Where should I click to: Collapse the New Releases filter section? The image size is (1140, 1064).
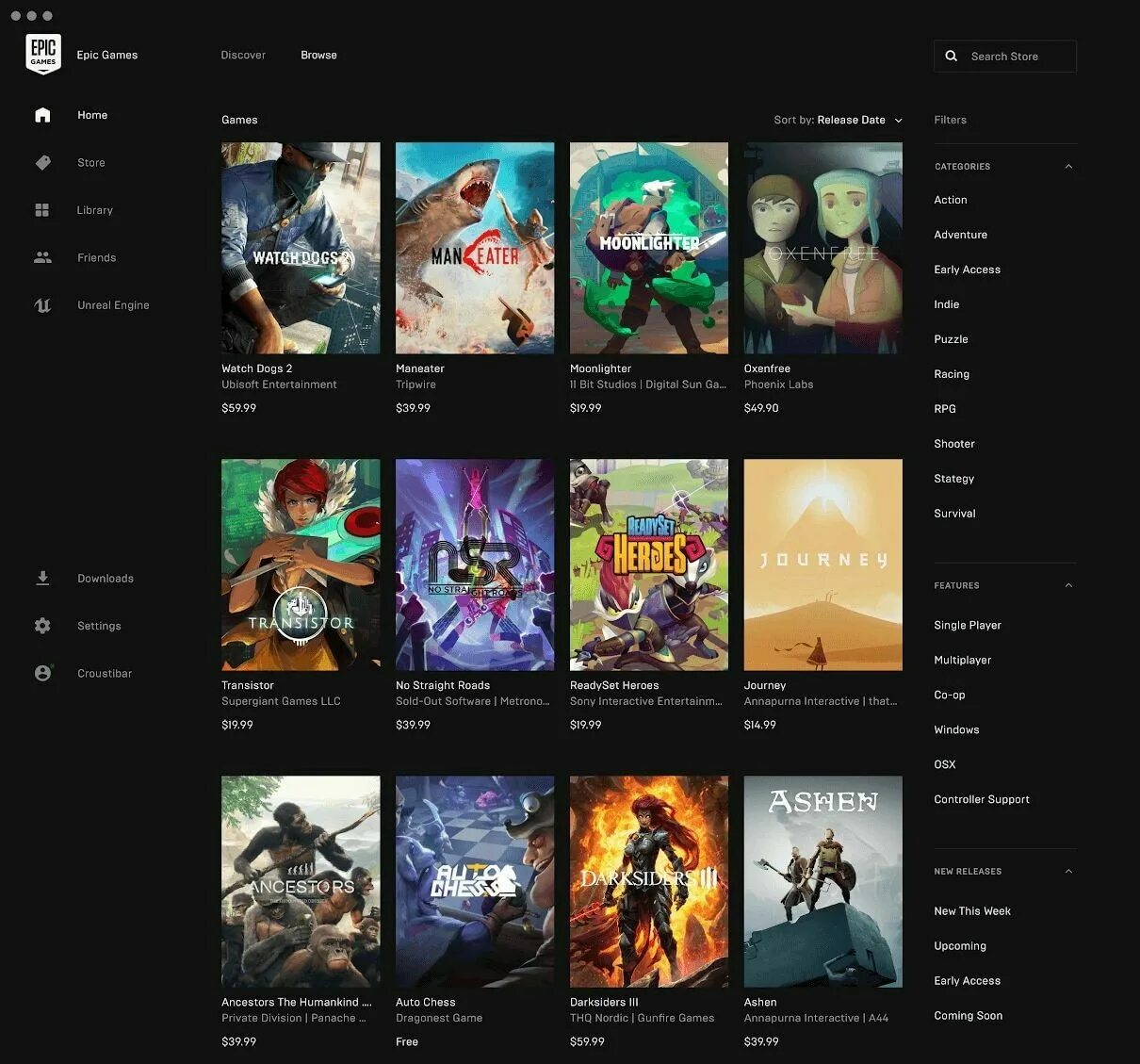coord(1068,872)
